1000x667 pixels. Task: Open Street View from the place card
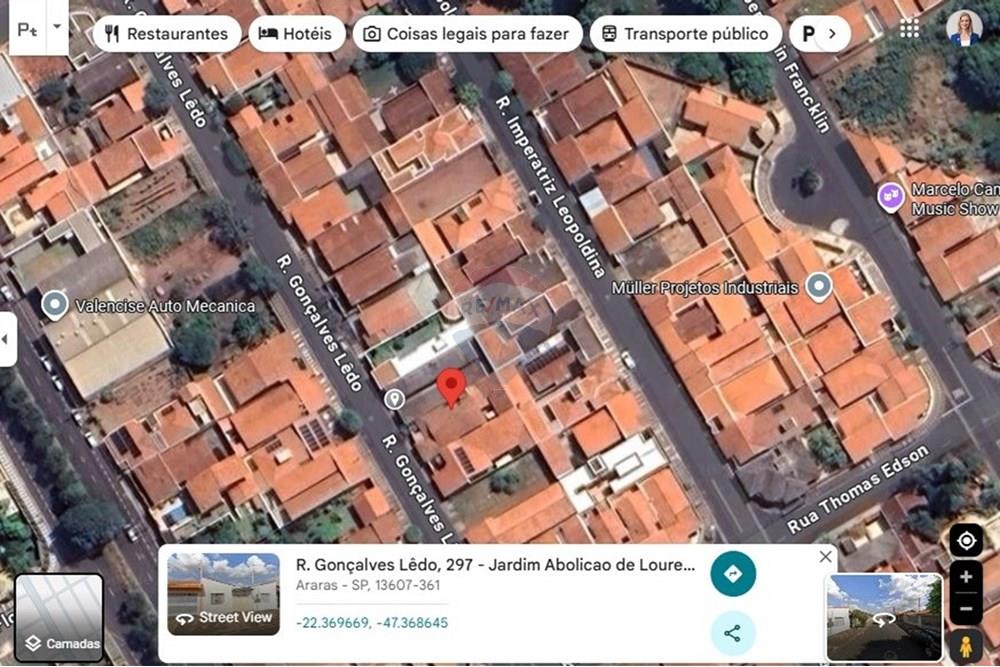[223, 617]
